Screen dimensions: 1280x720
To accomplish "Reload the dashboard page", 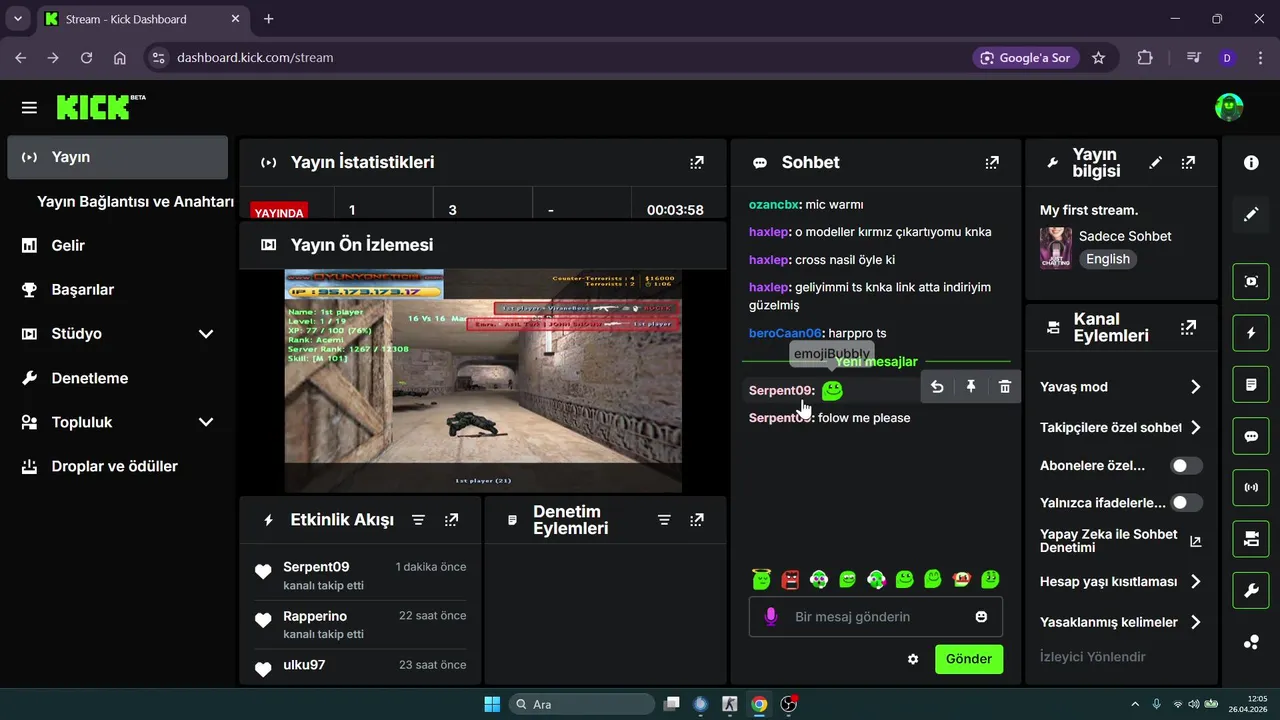I will click(x=86, y=58).
